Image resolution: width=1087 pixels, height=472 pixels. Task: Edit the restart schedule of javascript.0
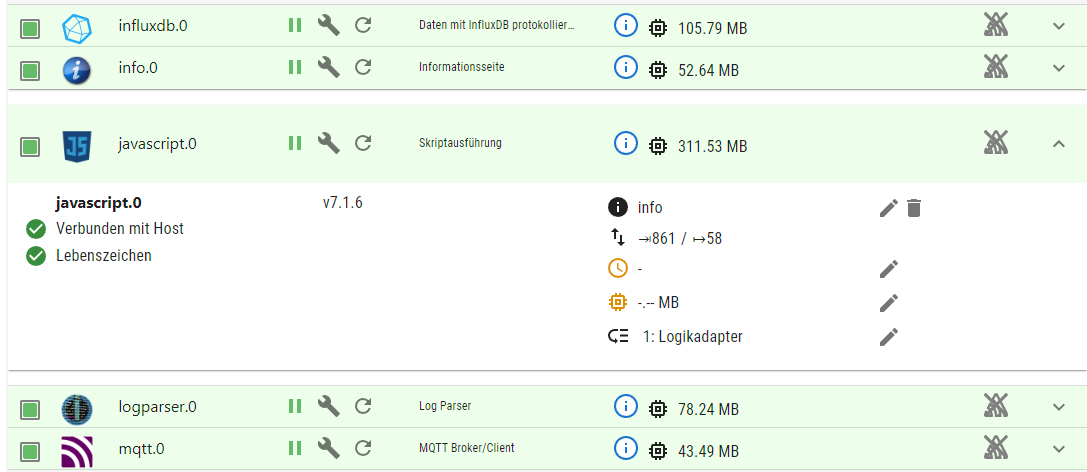click(x=889, y=269)
